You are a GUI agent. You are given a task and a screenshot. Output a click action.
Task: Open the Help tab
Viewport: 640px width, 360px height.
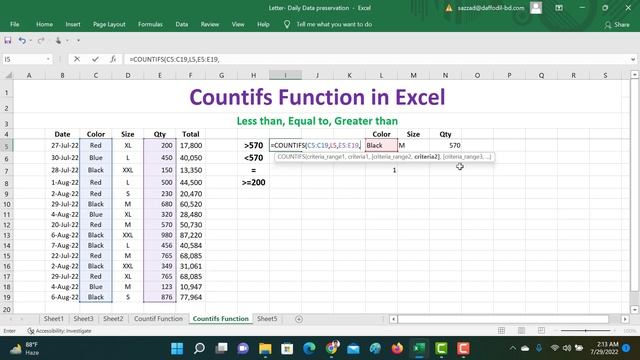tap(263, 24)
